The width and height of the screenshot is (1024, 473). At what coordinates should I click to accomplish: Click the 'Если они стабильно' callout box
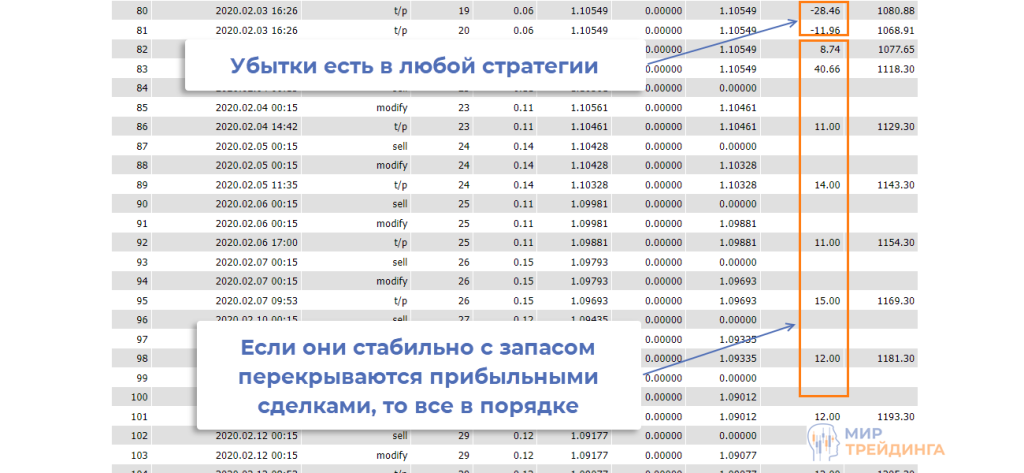[x=417, y=376]
